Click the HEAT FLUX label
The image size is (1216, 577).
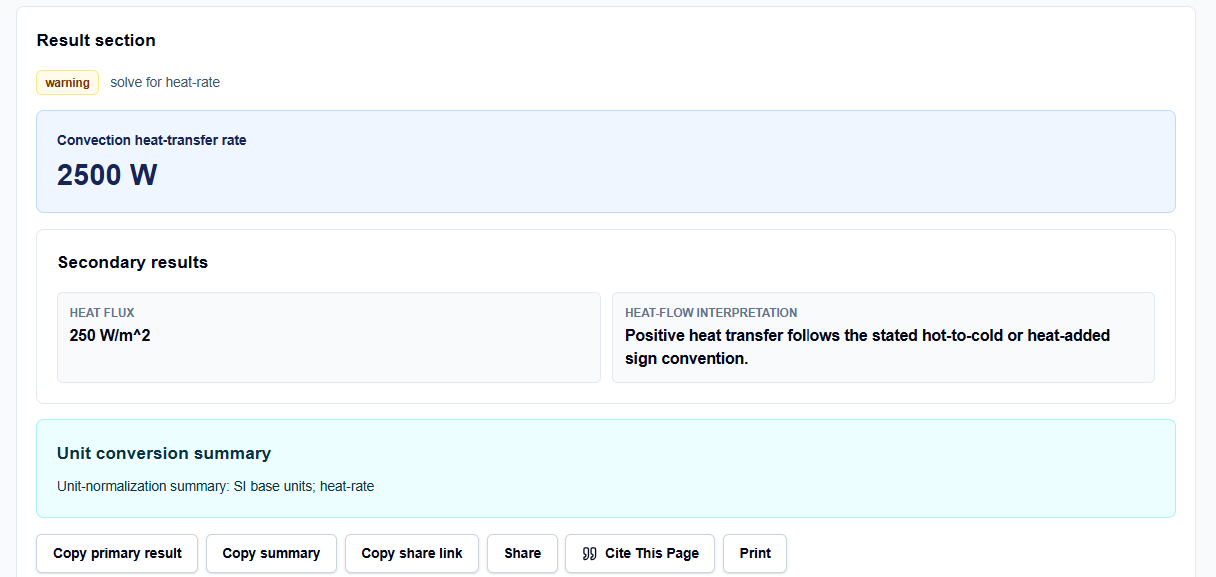(102, 313)
